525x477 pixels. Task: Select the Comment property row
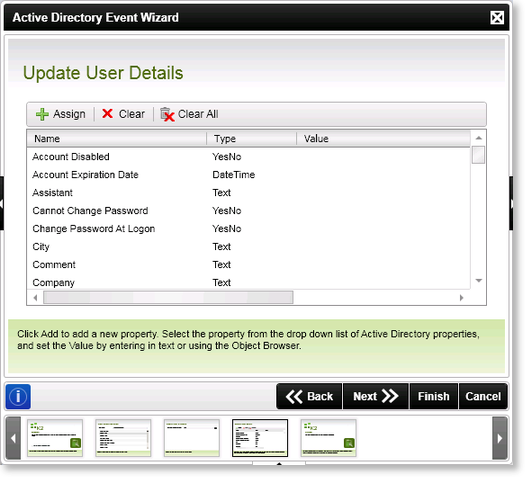coord(248,265)
